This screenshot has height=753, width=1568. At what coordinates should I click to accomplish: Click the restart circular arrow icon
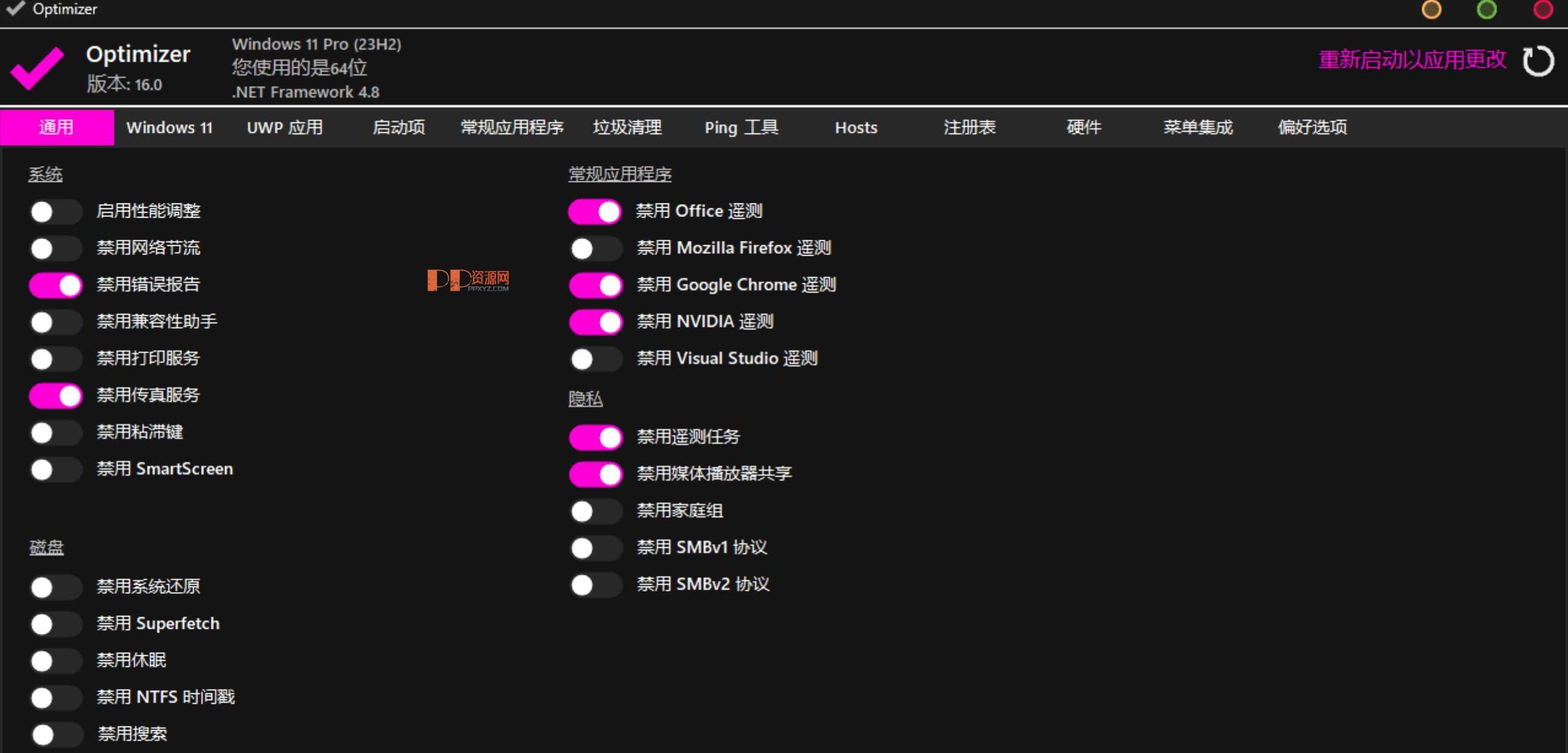[x=1538, y=60]
